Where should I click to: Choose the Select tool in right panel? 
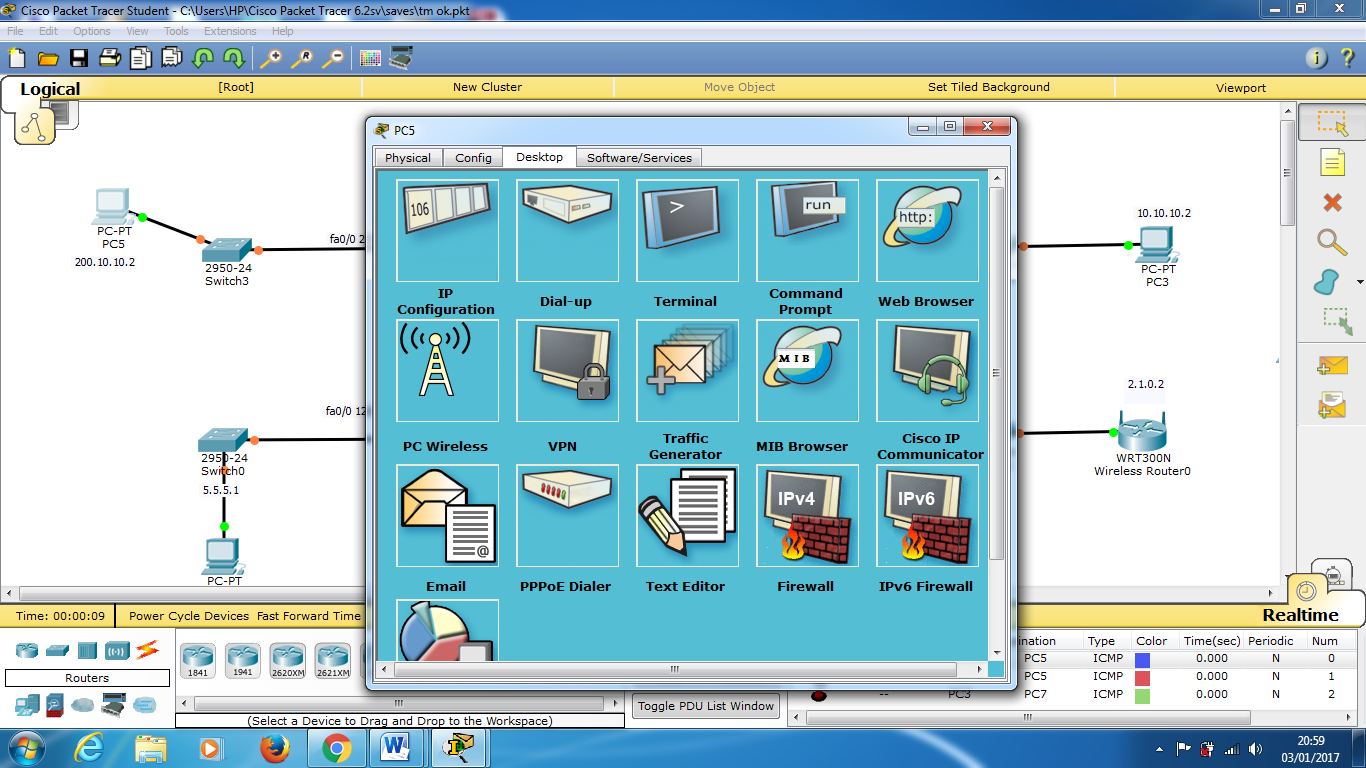[1332, 123]
